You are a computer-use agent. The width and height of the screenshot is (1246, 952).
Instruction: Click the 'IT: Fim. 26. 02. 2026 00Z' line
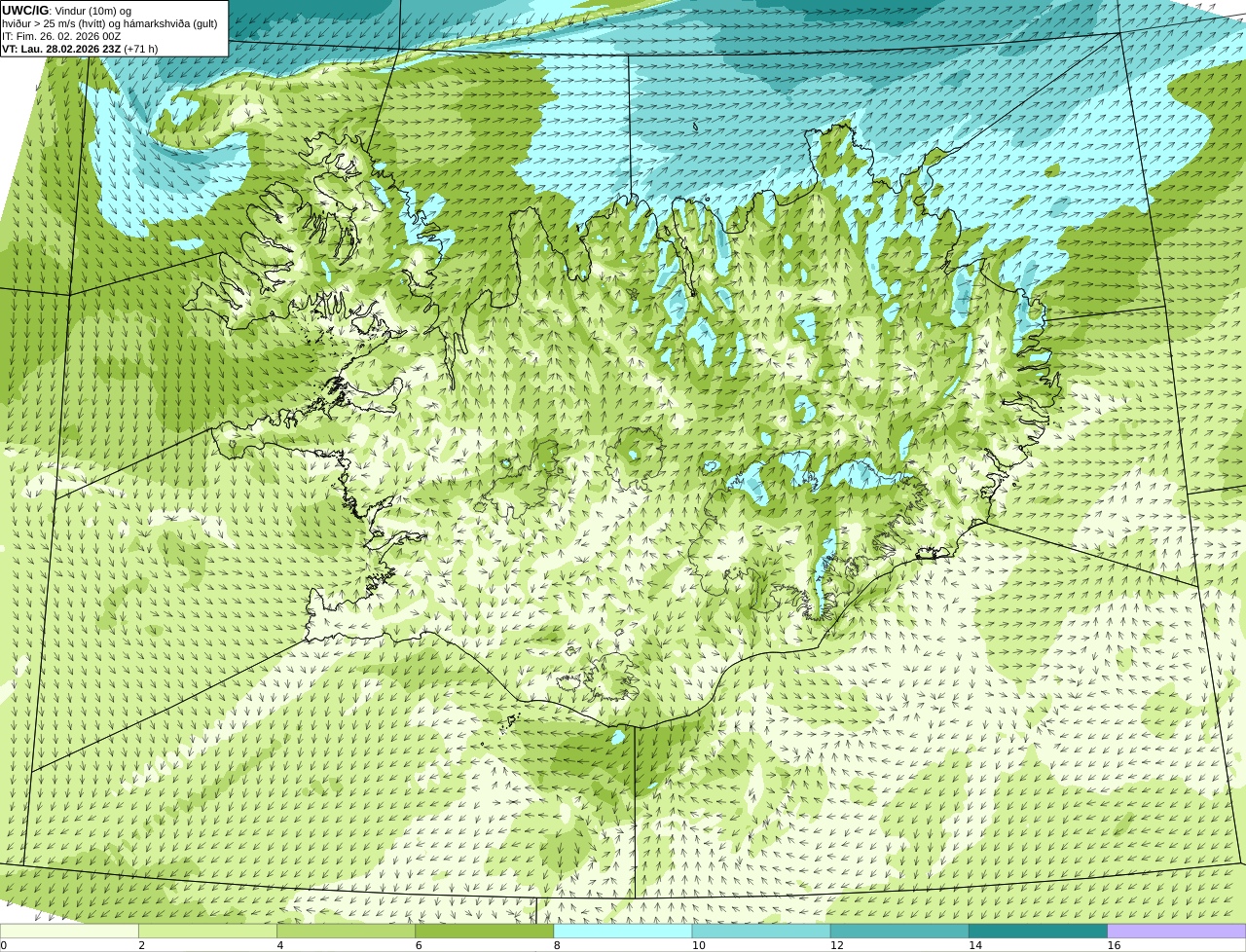pyautogui.click(x=62, y=36)
